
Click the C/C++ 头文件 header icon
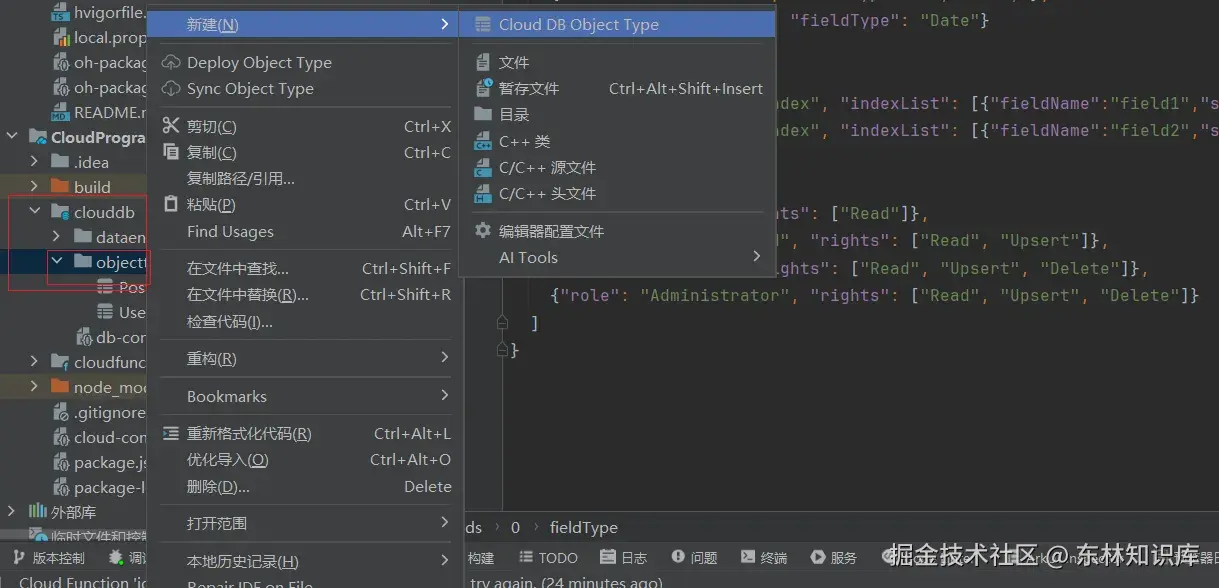483,193
